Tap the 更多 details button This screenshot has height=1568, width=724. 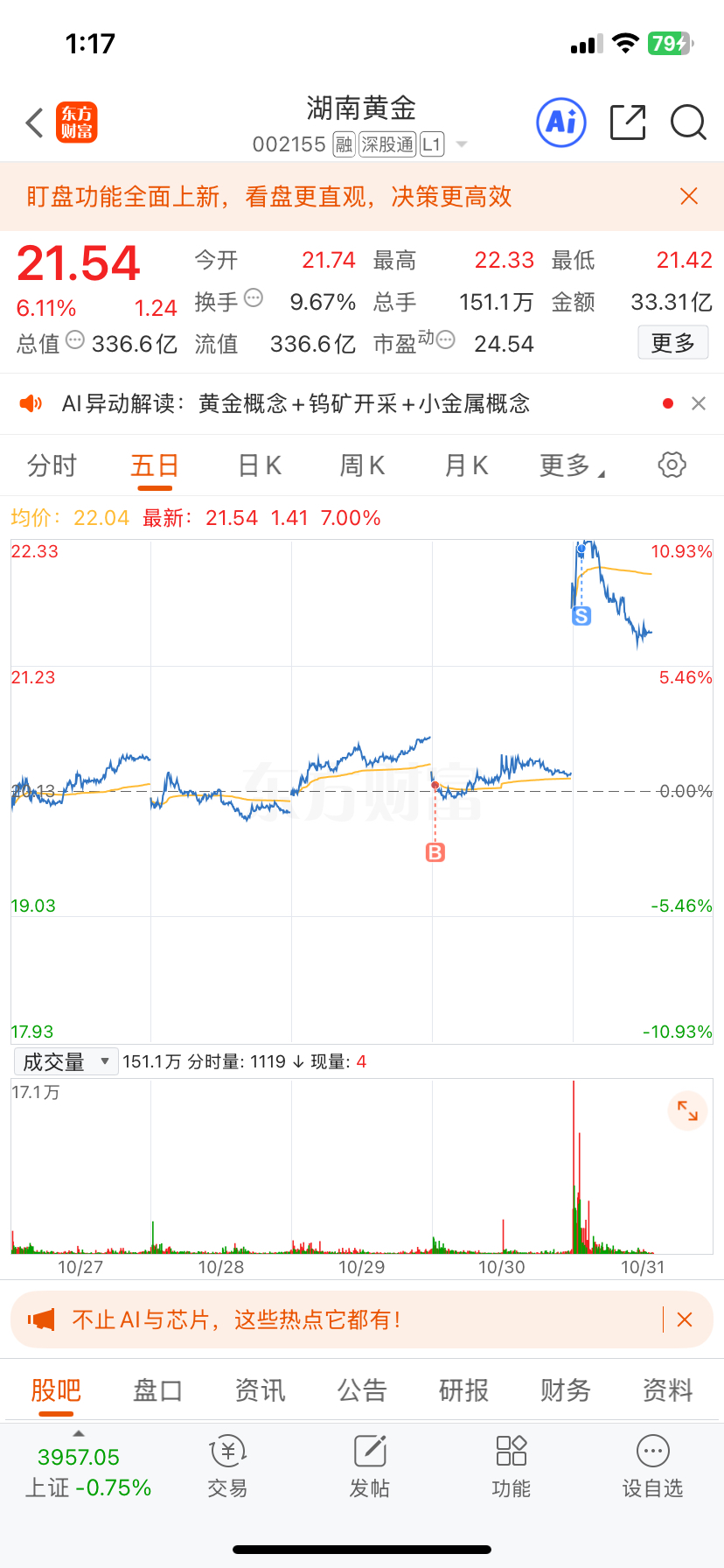pos(672,343)
